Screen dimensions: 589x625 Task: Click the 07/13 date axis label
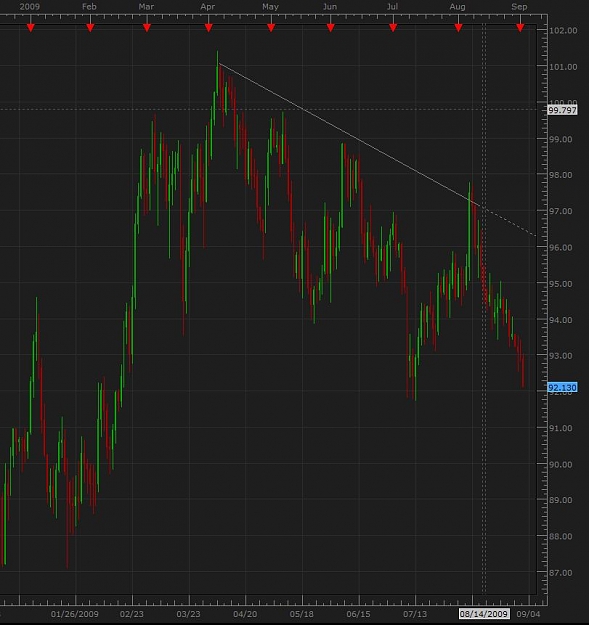(415, 614)
